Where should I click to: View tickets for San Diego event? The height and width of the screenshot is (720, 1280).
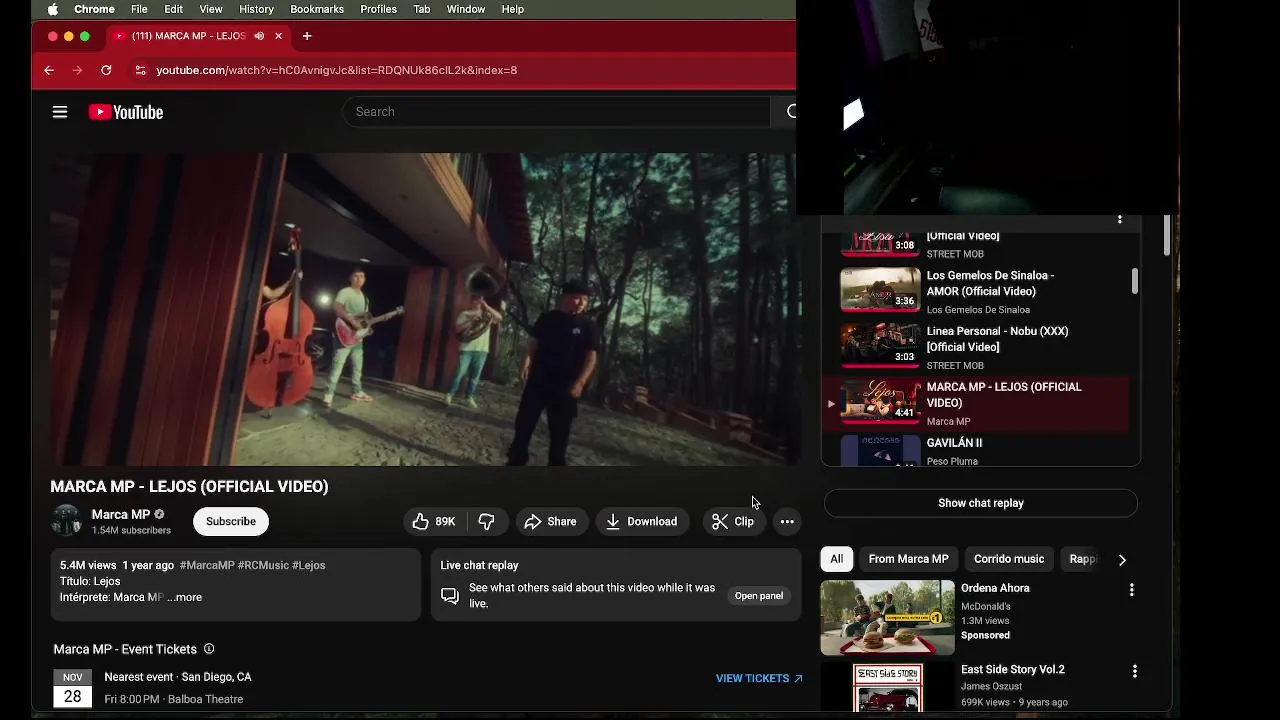click(x=759, y=678)
